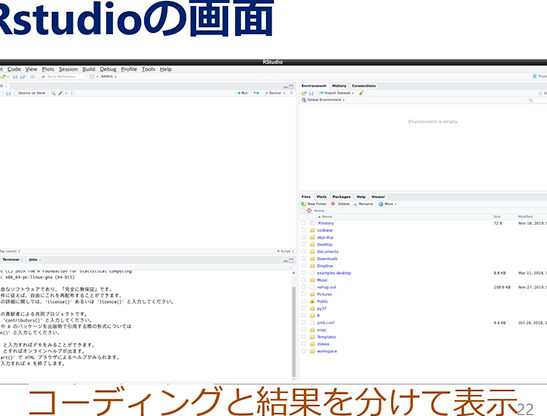
Task: Switch to the Jobs tab
Action: click(33, 260)
